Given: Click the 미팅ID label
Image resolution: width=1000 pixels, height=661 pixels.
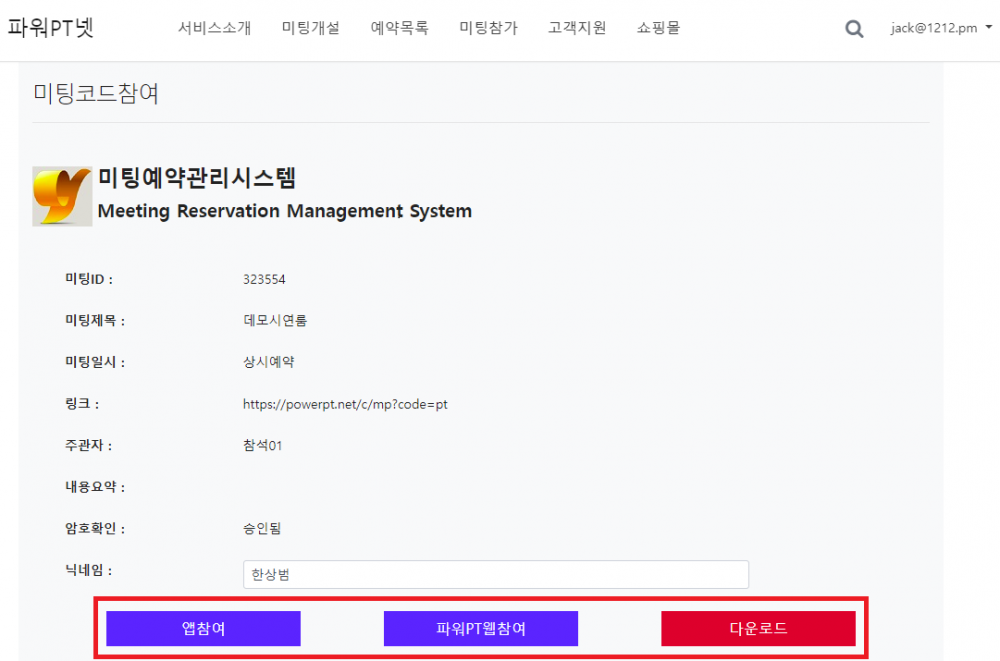Looking at the screenshot, I should pyautogui.click(x=89, y=279).
